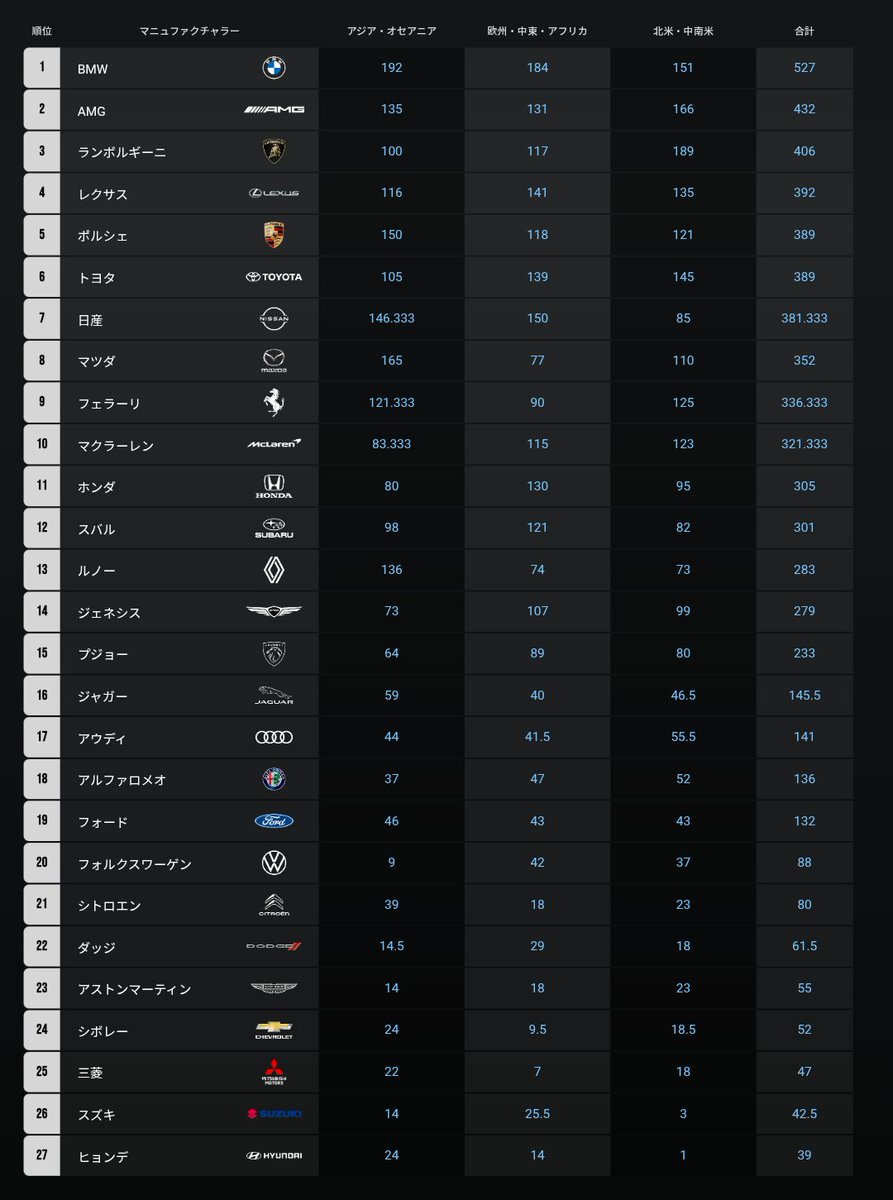This screenshot has width=893, height=1200.
Task: Select the フォルクスワーゲン manufacturer name
Action: 135,864
